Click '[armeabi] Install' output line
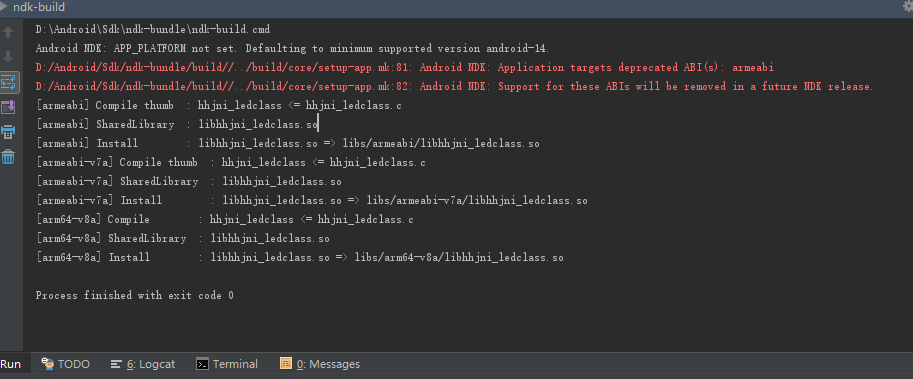 (x=288, y=143)
